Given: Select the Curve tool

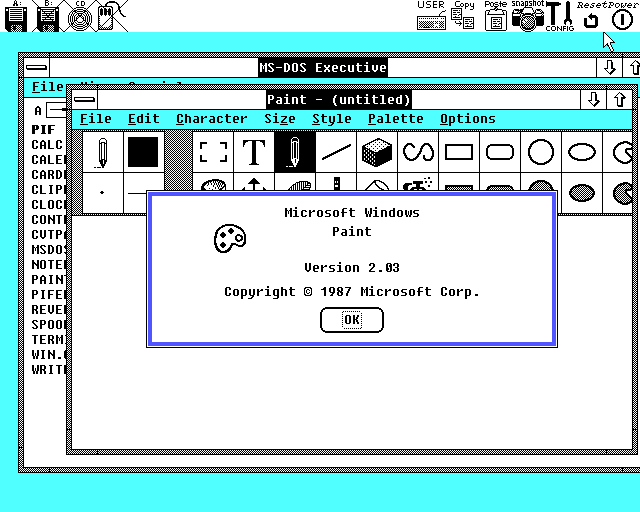Looking at the screenshot, I should tap(418, 152).
